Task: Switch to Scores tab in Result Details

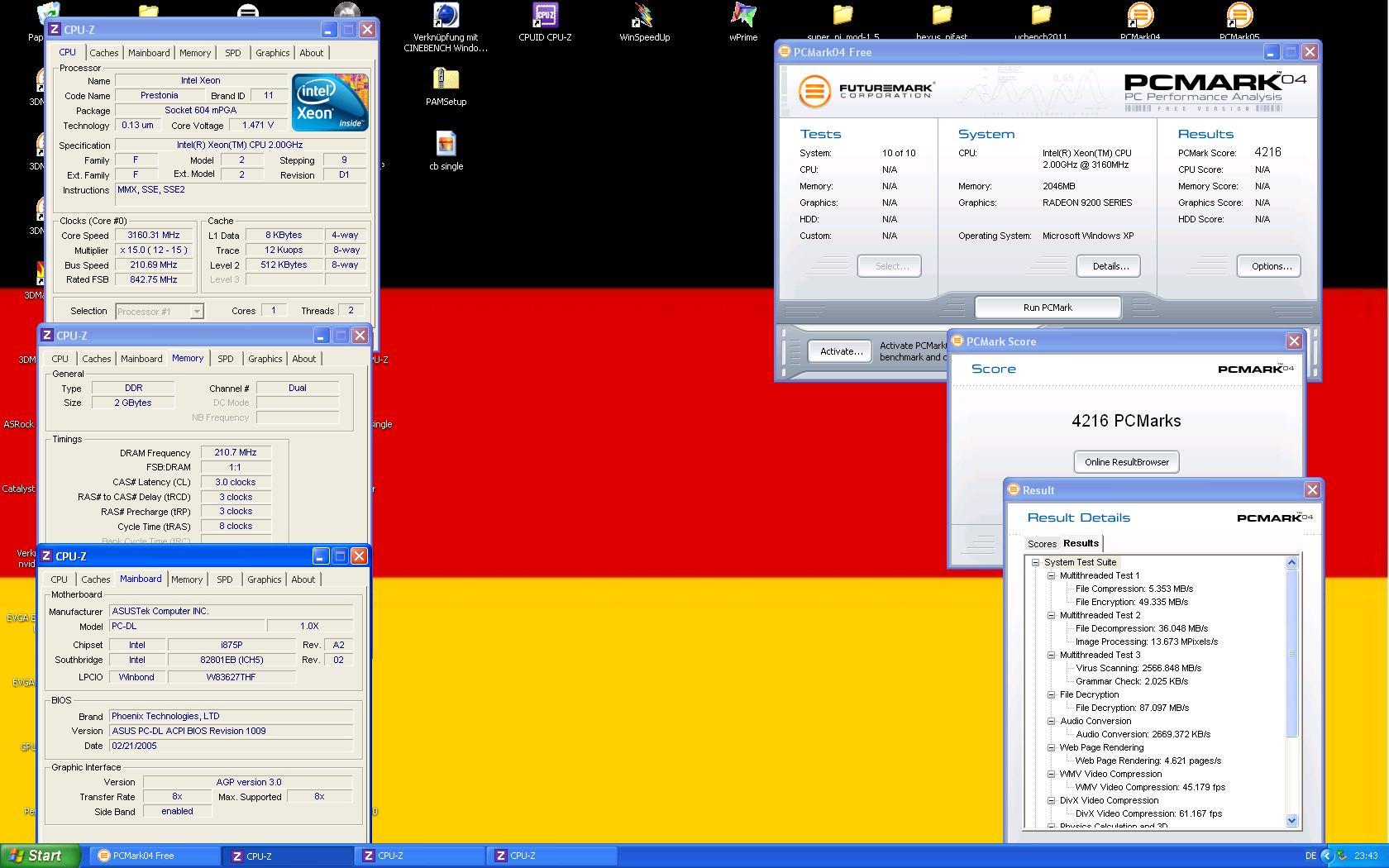Action: [1042, 544]
